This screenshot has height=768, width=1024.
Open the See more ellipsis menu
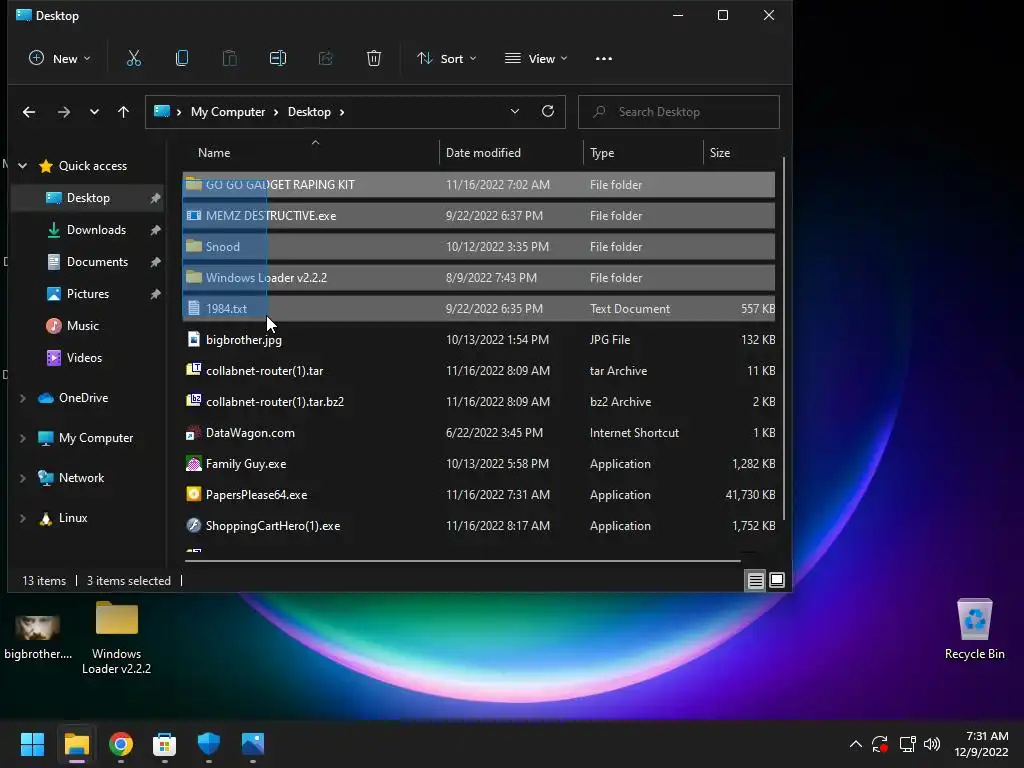pos(604,59)
